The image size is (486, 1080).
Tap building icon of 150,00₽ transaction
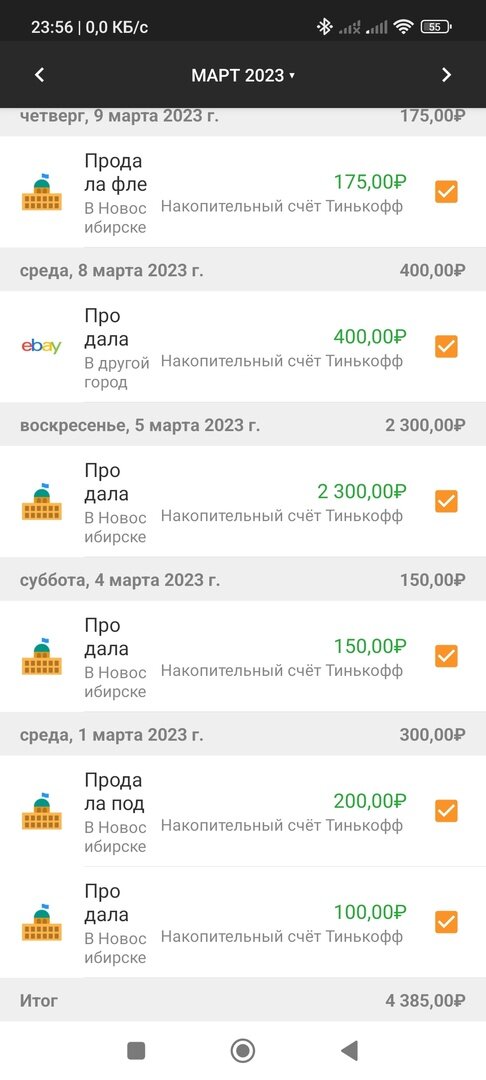tap(41, 656)
